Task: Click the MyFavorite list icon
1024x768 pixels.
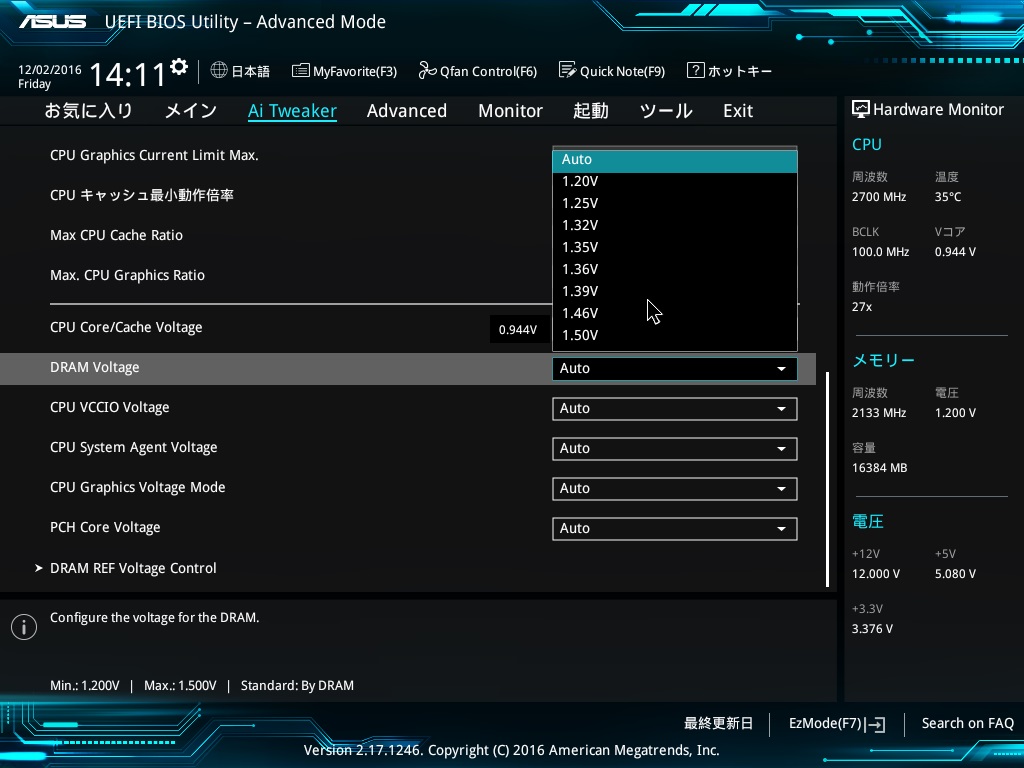Action: coord(300,71)
